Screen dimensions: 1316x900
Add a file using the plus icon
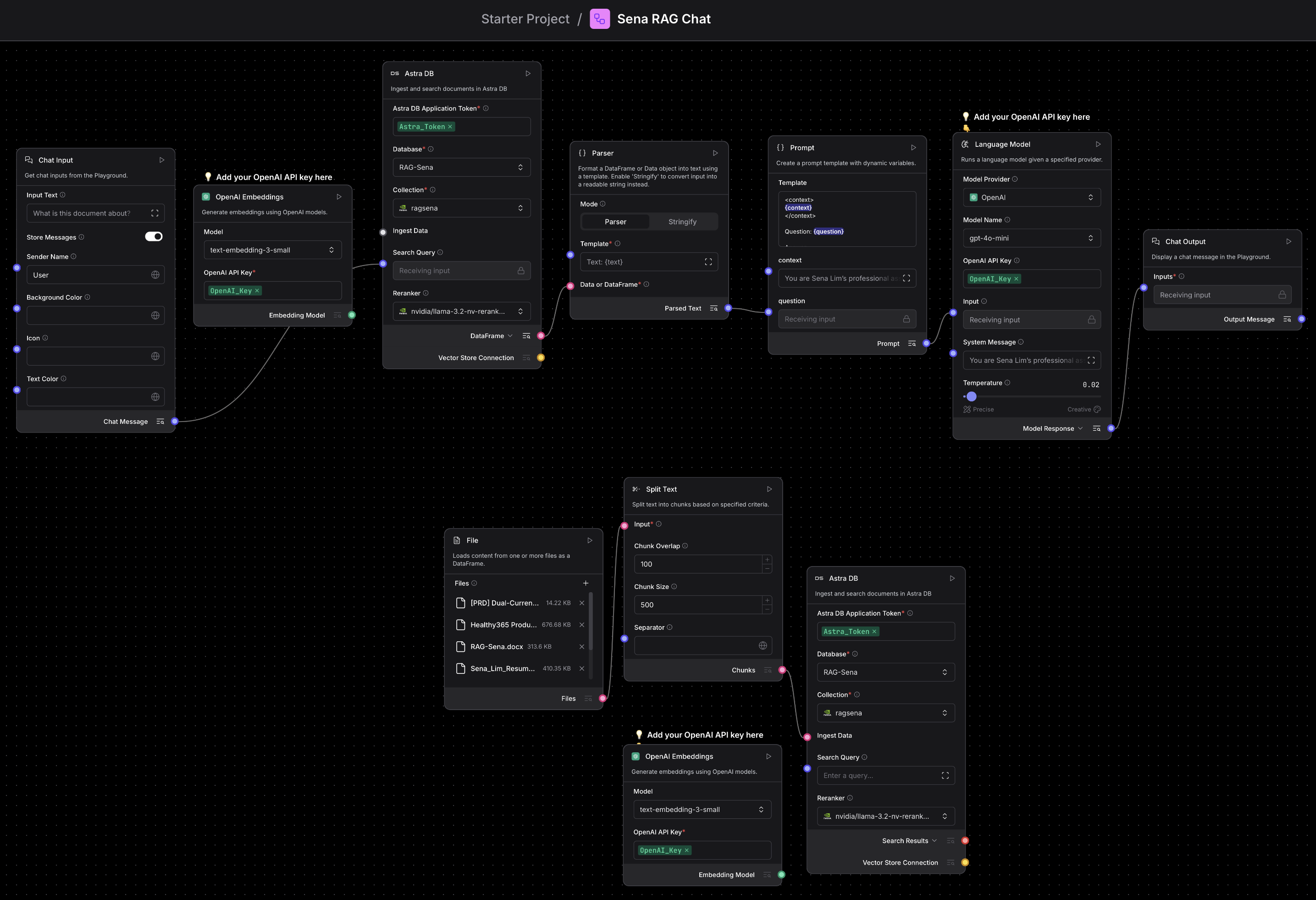click(x=586, y=583)
